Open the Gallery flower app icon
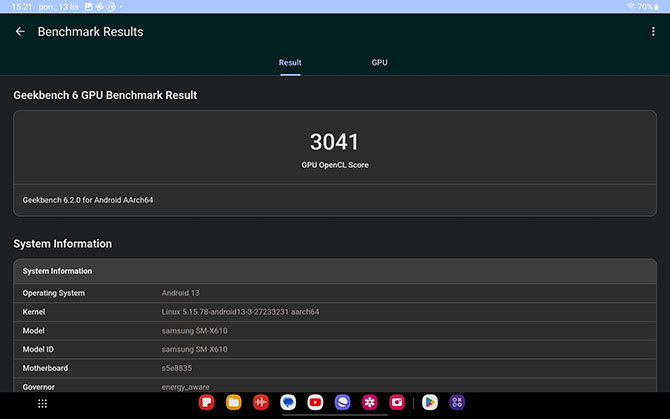Image resolution: width=670 pixels, height=419 pixels. 370,402
